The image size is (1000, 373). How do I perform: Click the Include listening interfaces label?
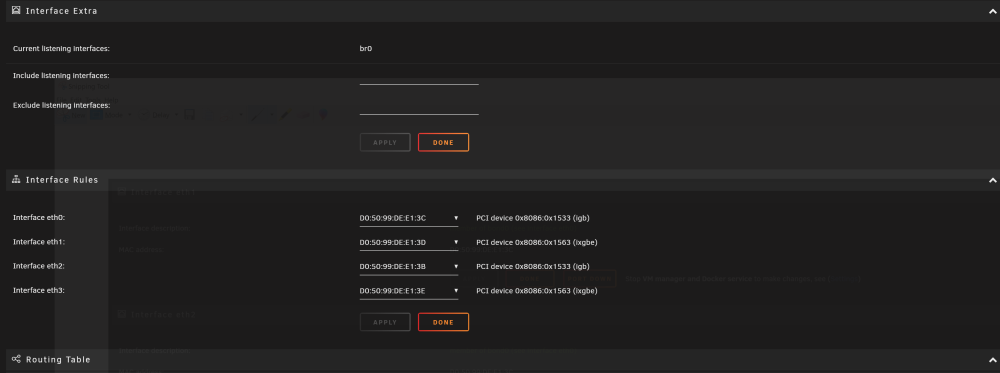pos(61,76)
